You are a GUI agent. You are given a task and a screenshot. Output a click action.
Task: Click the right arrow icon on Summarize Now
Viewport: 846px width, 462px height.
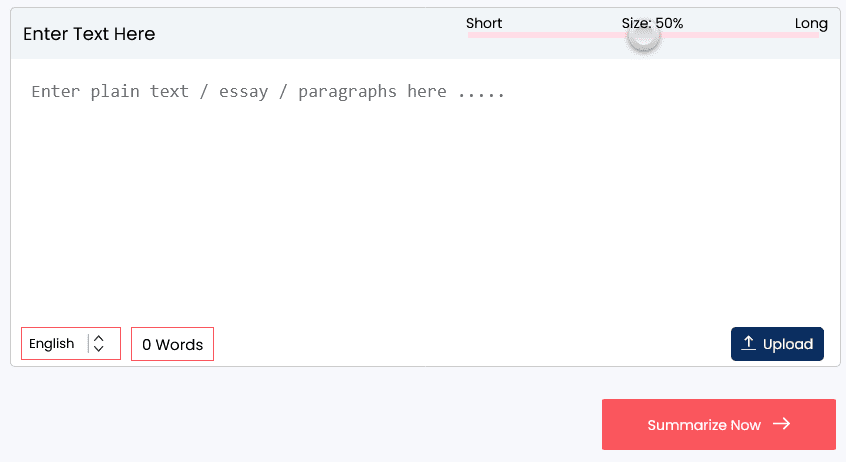782,424
